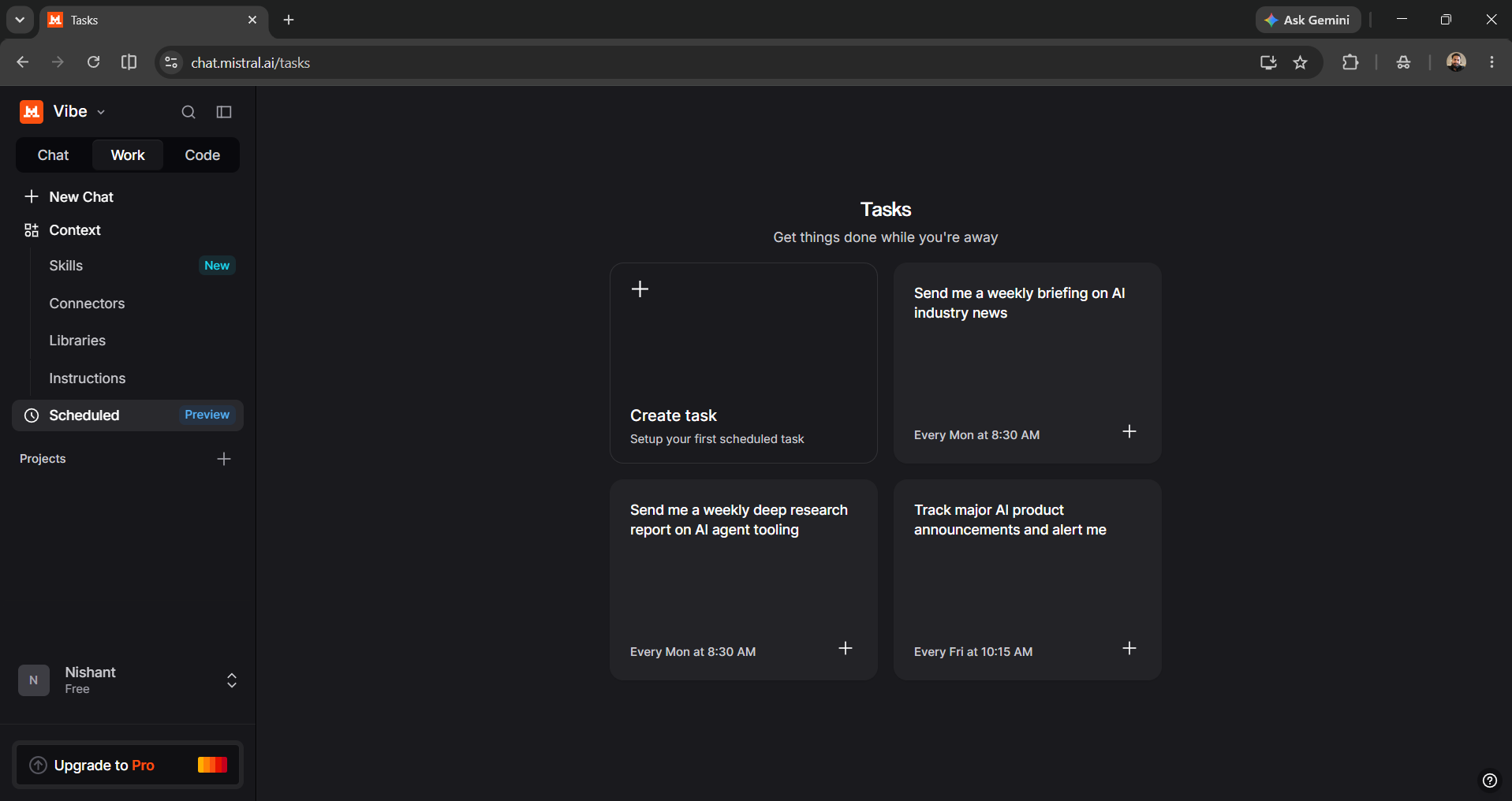Add the AI agent tooling research task

click(x=846, y=648)
